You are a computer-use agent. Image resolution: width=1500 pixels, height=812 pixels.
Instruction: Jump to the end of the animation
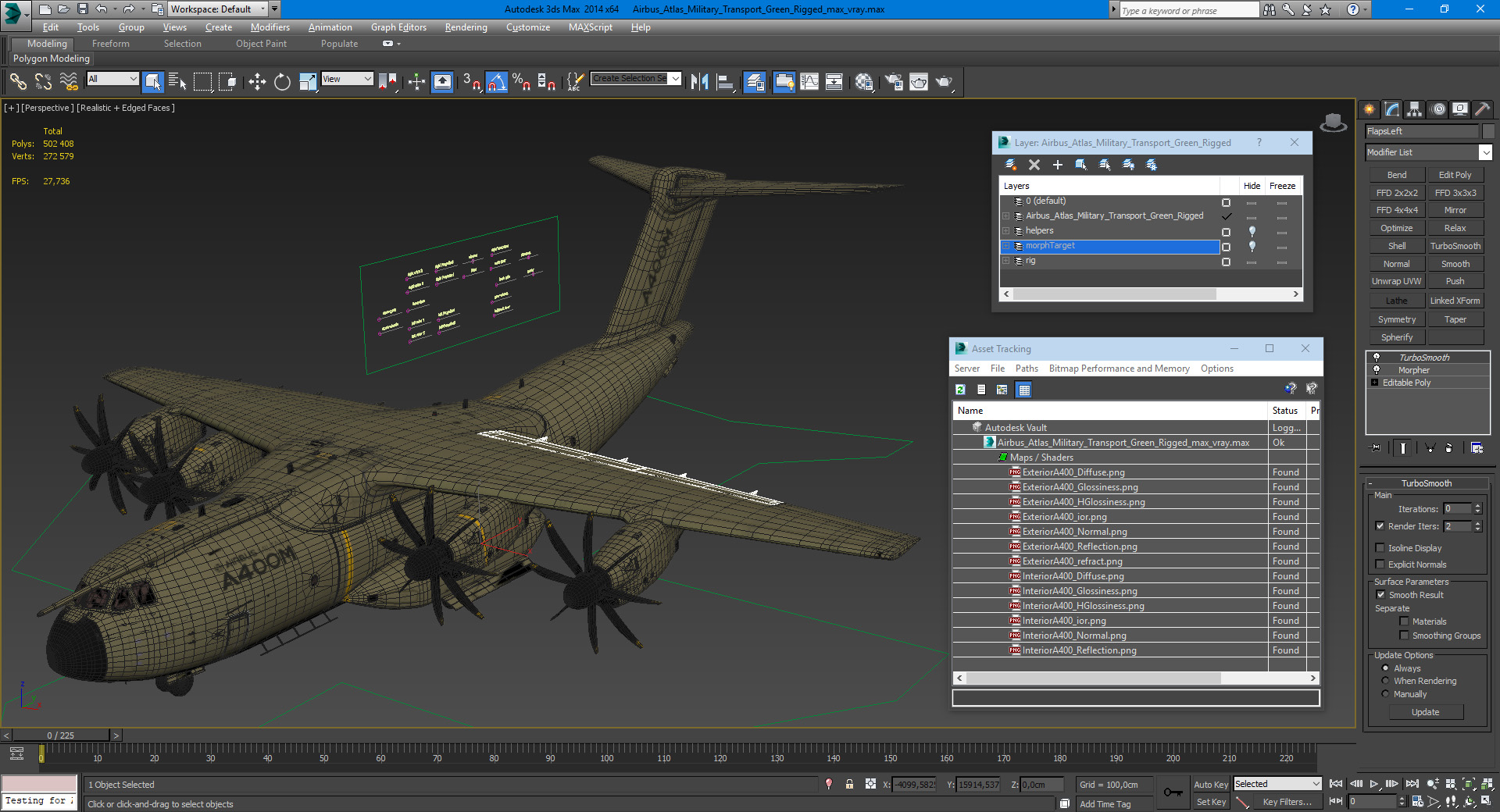point(1412,784)
